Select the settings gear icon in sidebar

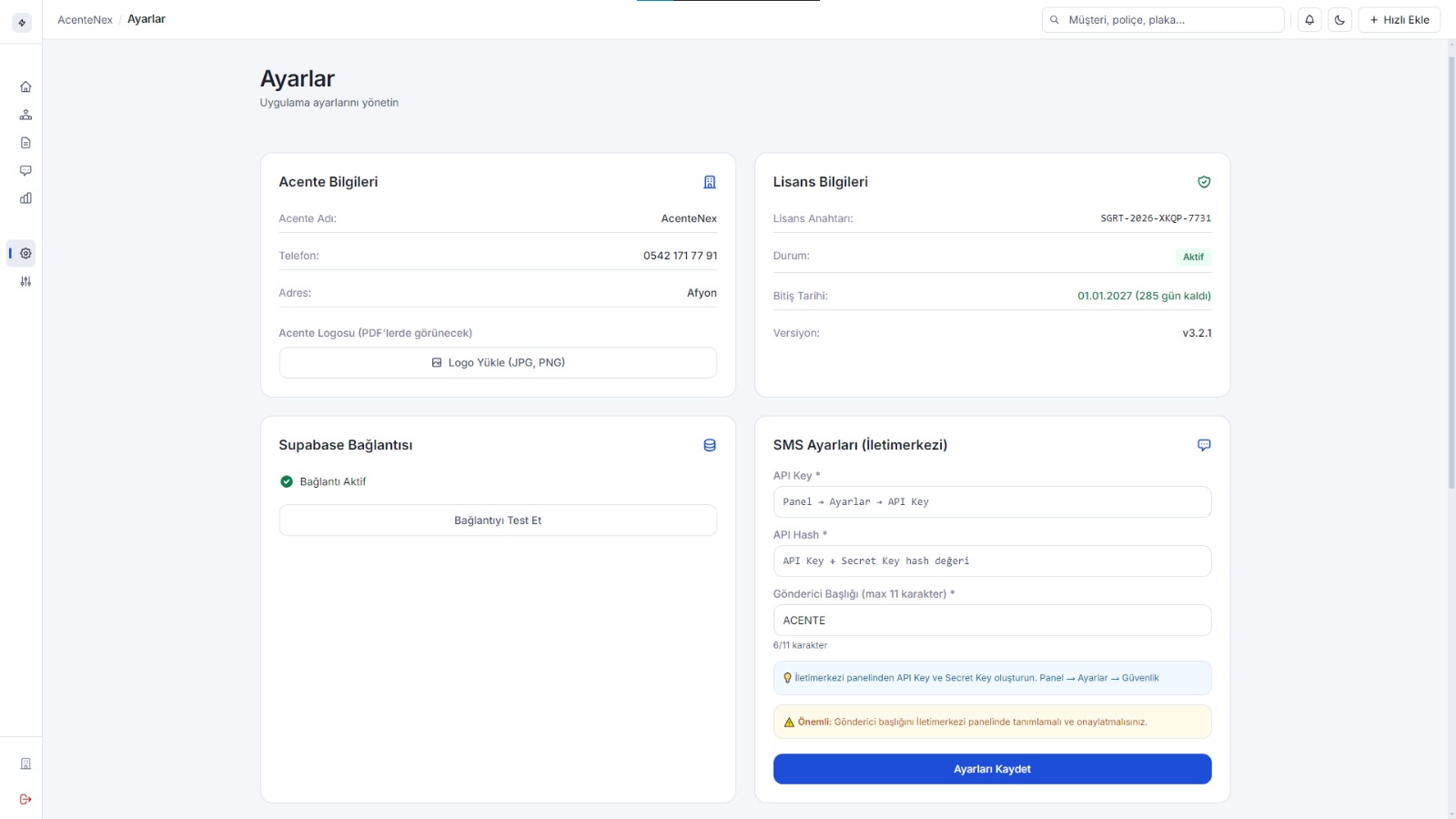click(x=25, y=254)
